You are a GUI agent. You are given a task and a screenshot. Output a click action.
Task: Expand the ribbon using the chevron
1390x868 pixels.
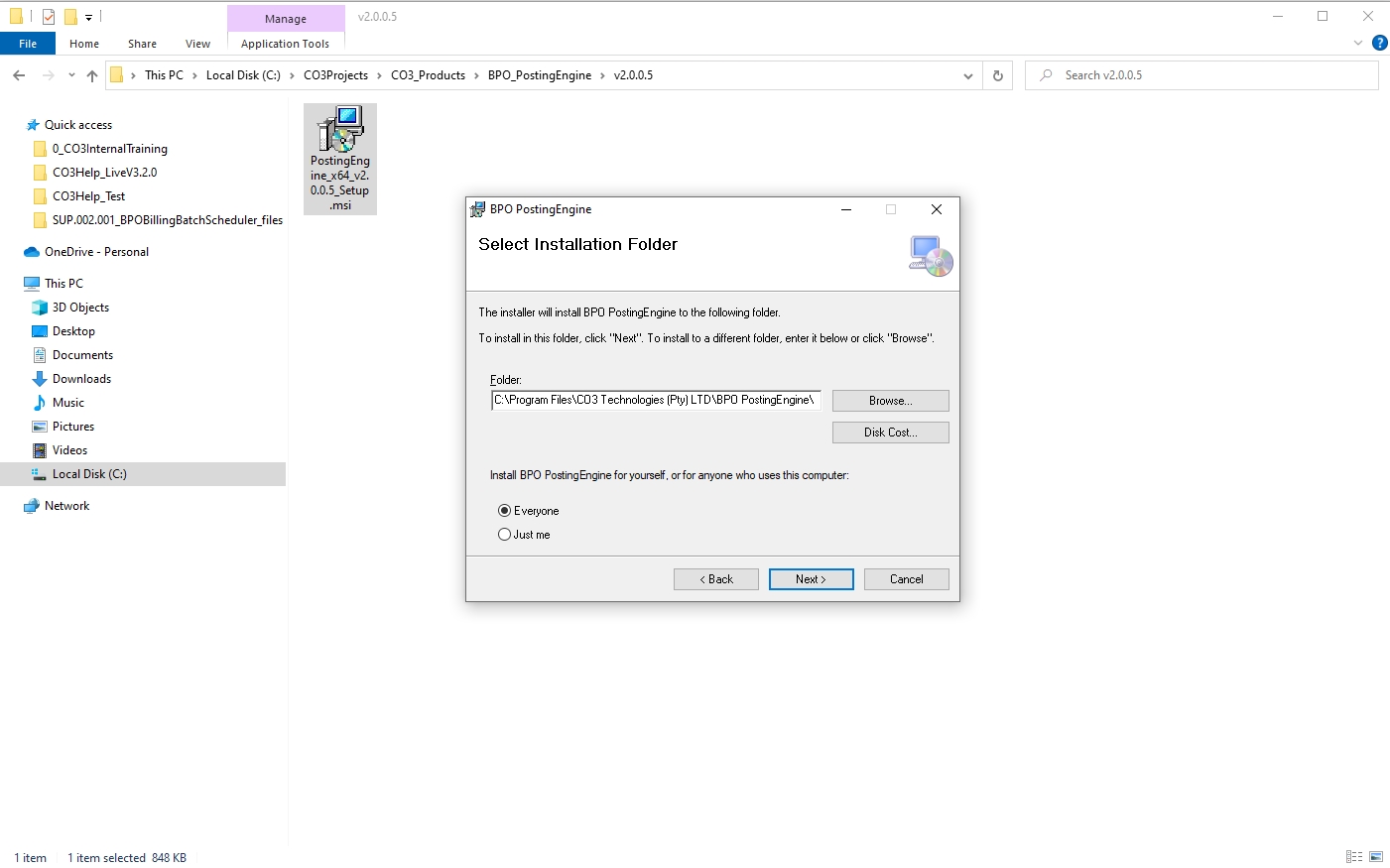pyautogui.click(x=1358, y=43)
